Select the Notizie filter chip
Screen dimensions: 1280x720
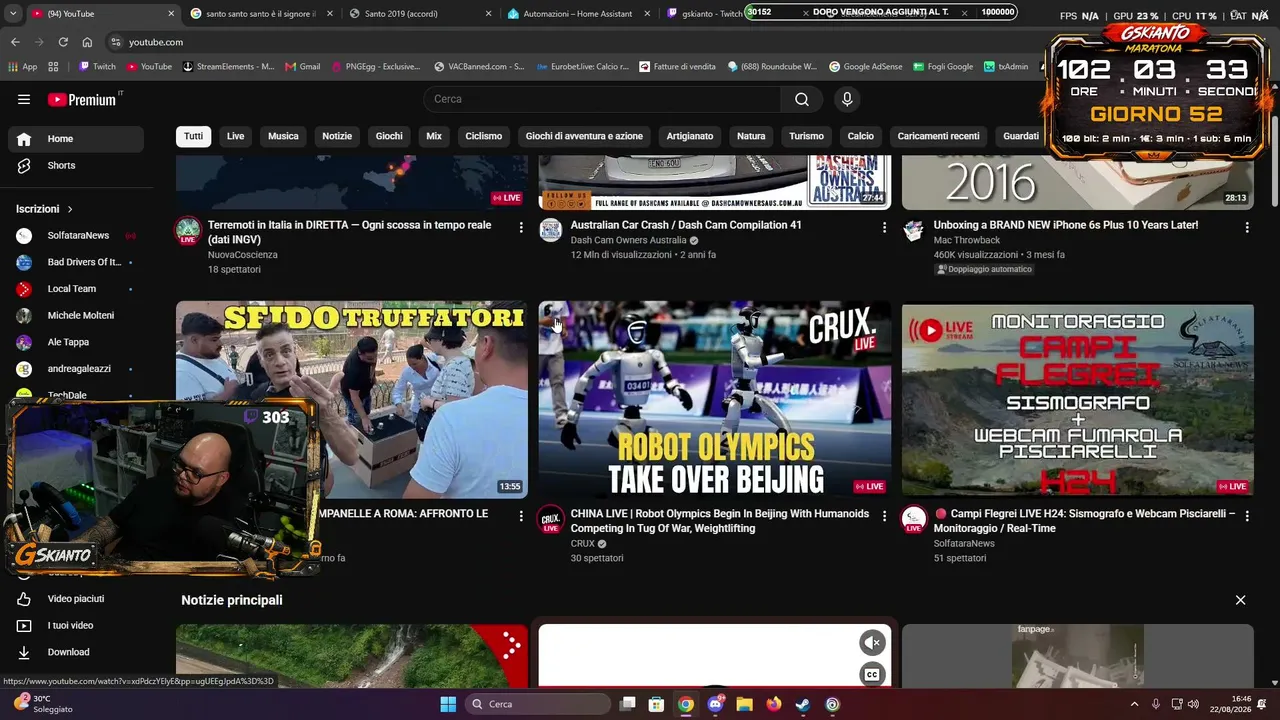(337, 136)
